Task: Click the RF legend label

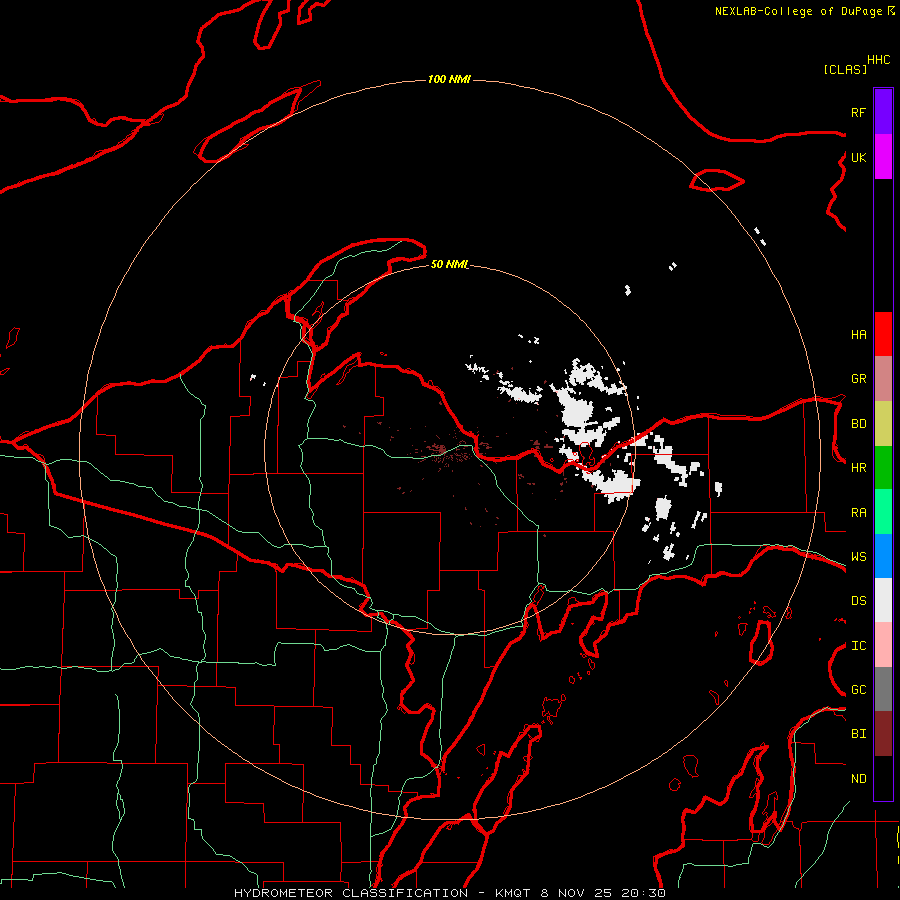Action: (858, 112)
